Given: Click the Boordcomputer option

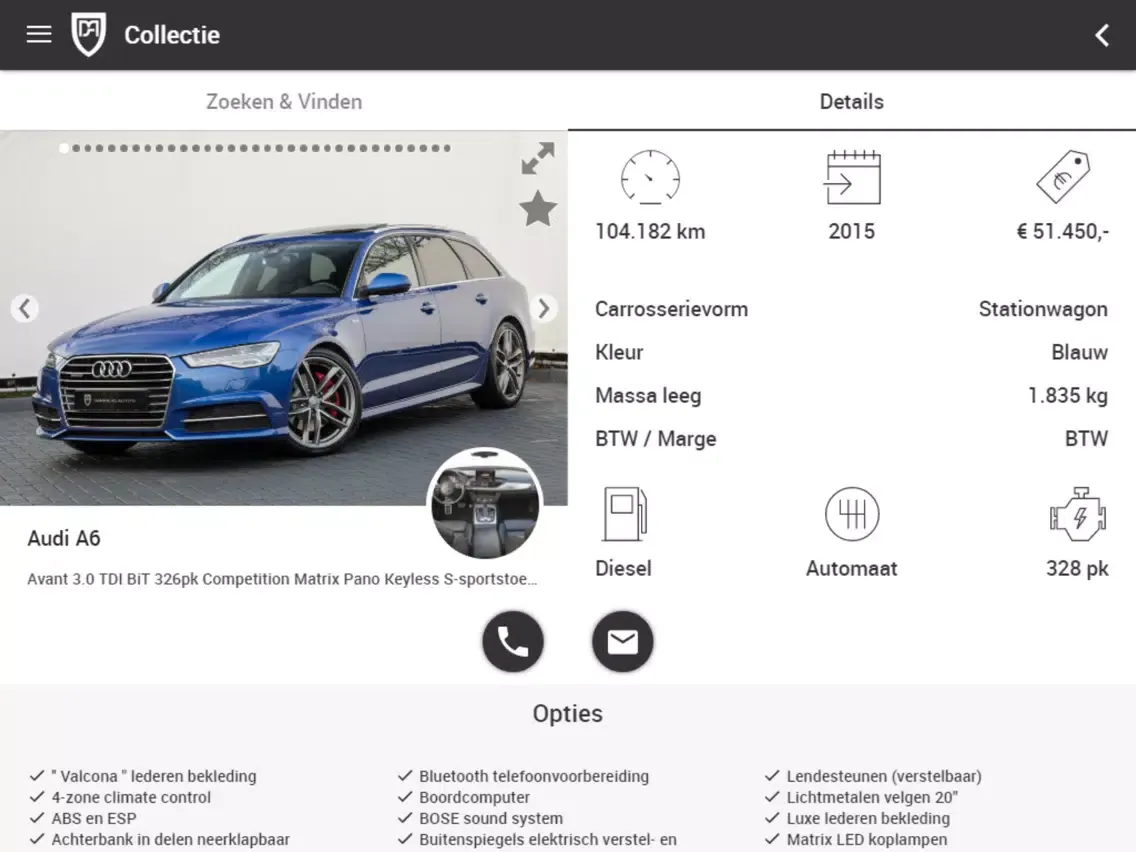Looking at the screenshot, I should coord(475,797).
